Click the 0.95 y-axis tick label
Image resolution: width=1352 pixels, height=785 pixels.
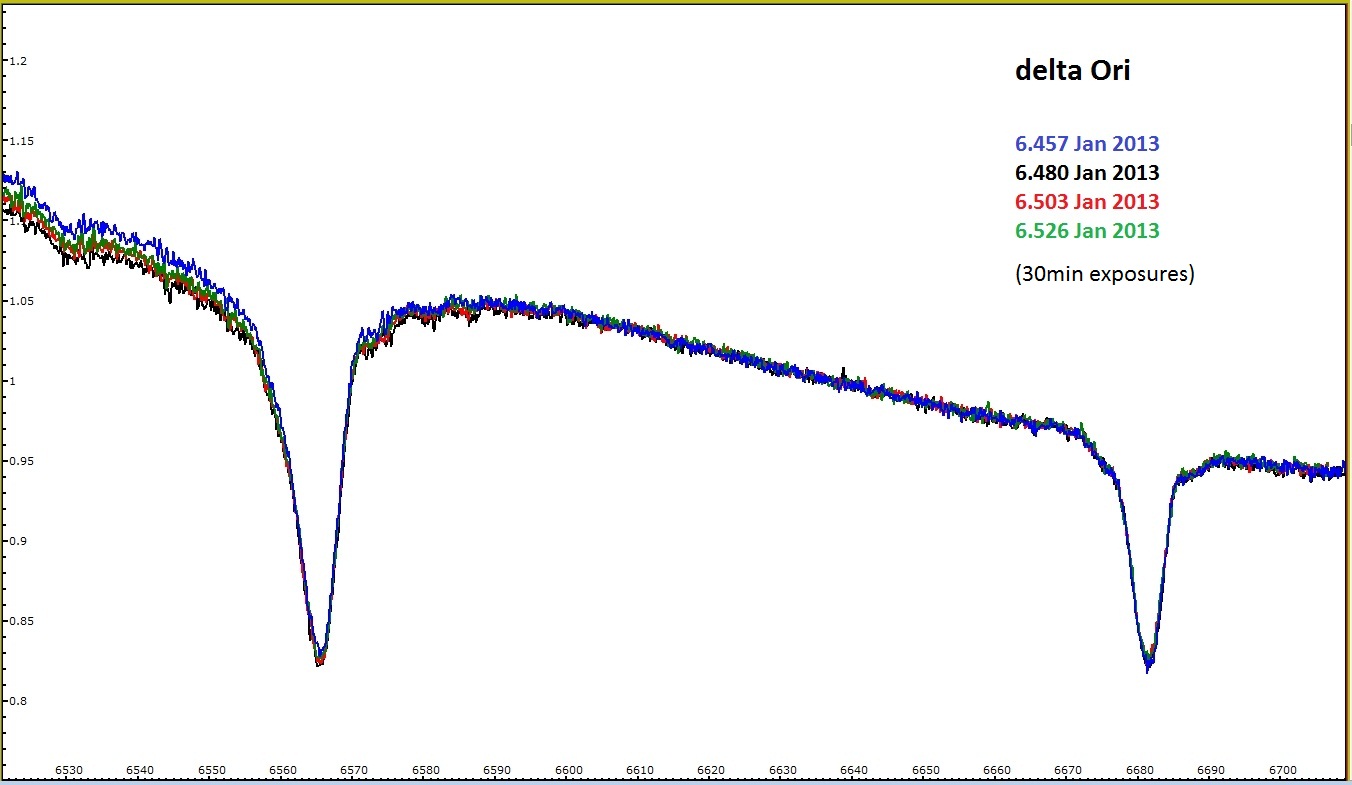[x=21, y=461]
